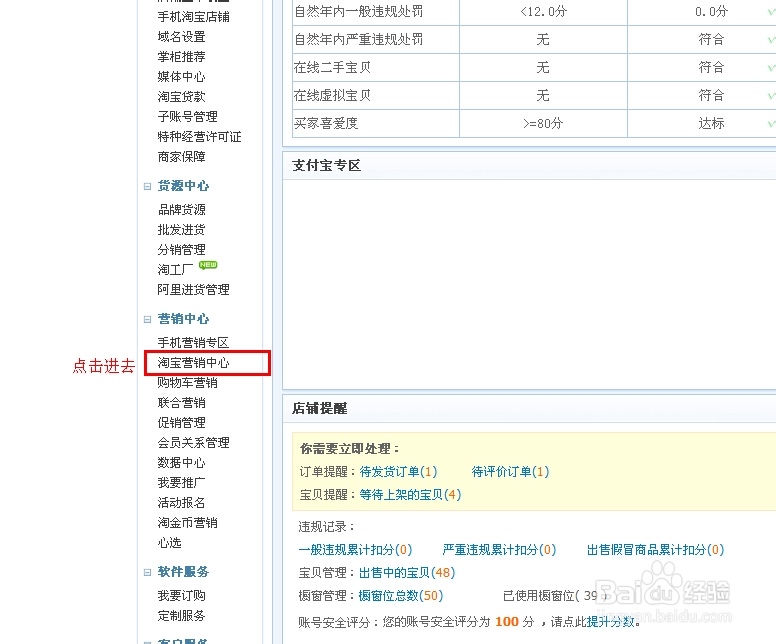The height and width of the screenshot is (644, 776).
Task: View 出售中的宝贝(48)
Action: point(407,573)
